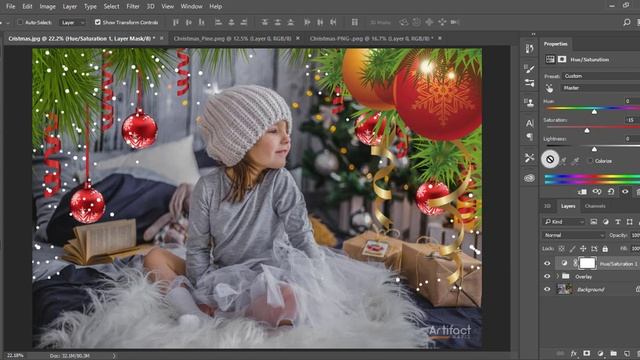Screen dimensions: 640x360
Task: Expand the Overlay group
Action: [558, 277]
